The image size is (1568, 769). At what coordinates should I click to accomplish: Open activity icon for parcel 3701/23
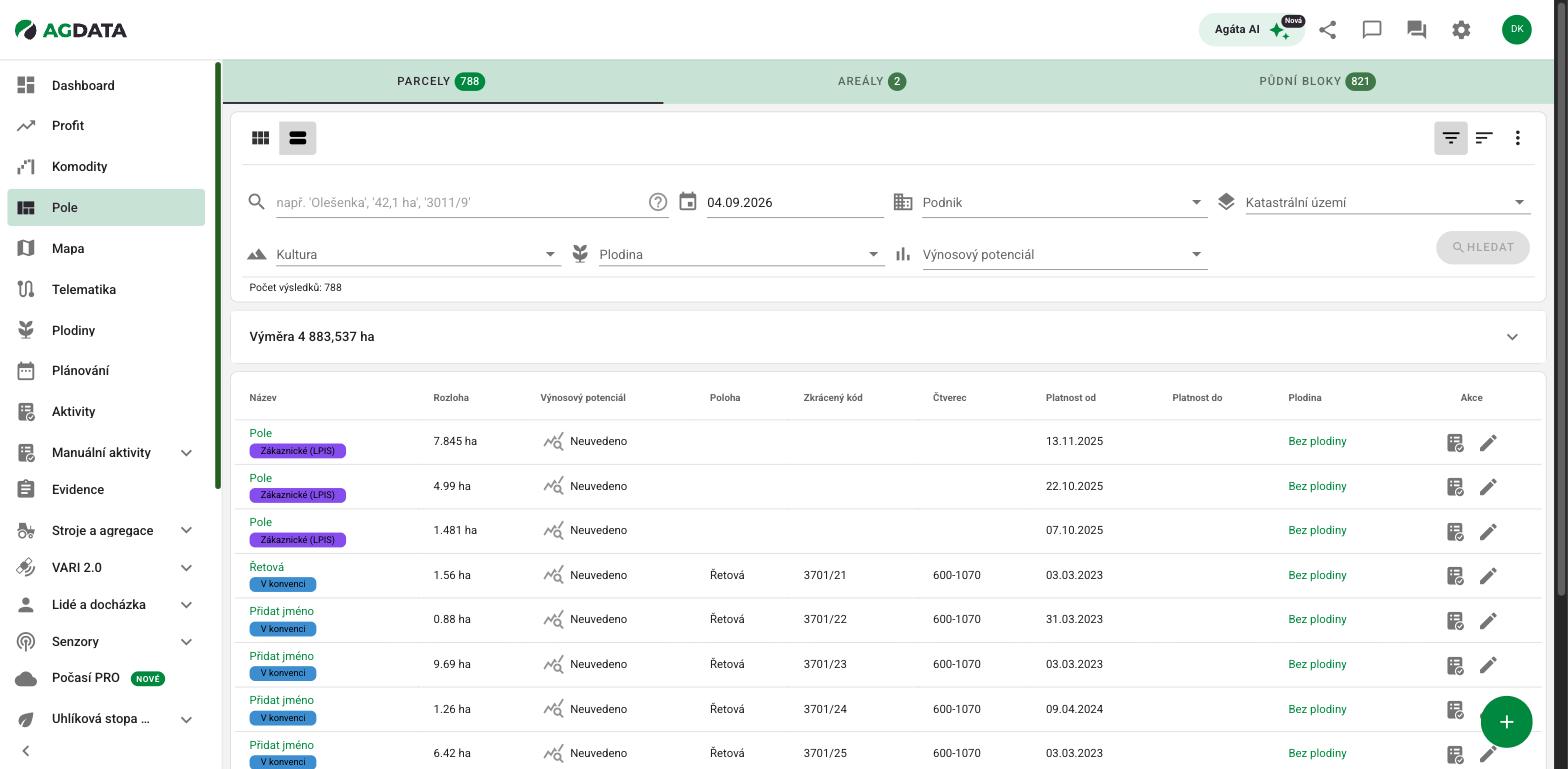1455,665
